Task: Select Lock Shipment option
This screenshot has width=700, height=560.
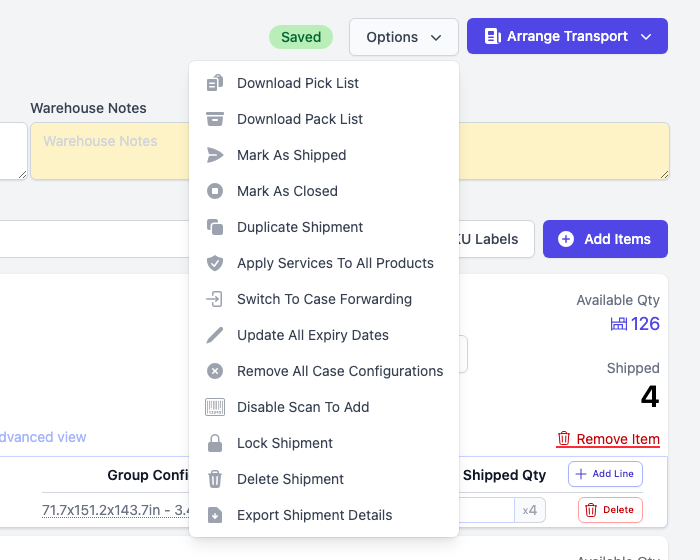Action: click(324, 443)
